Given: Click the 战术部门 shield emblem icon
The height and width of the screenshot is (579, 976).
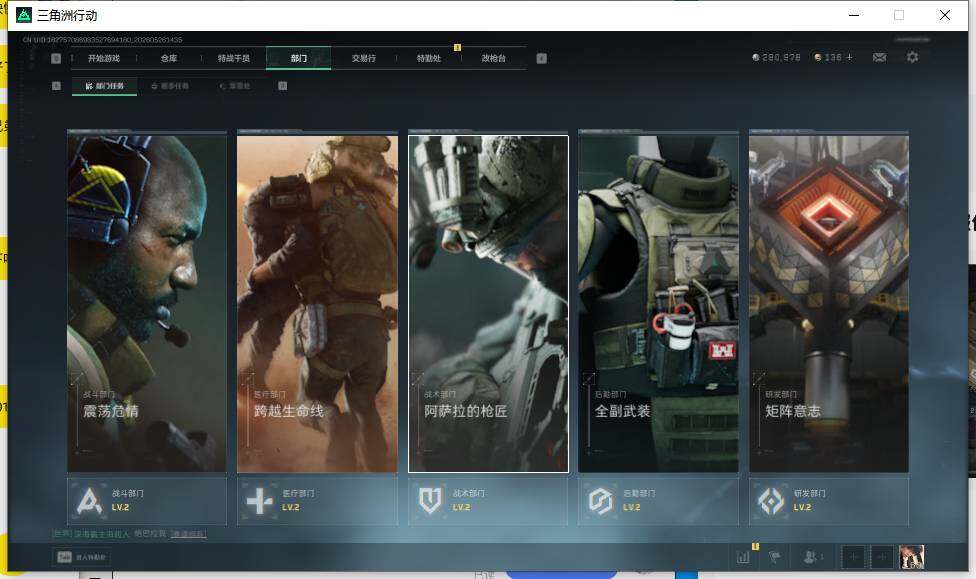Looking at the screenshot, I should click(x=430, y=501).
